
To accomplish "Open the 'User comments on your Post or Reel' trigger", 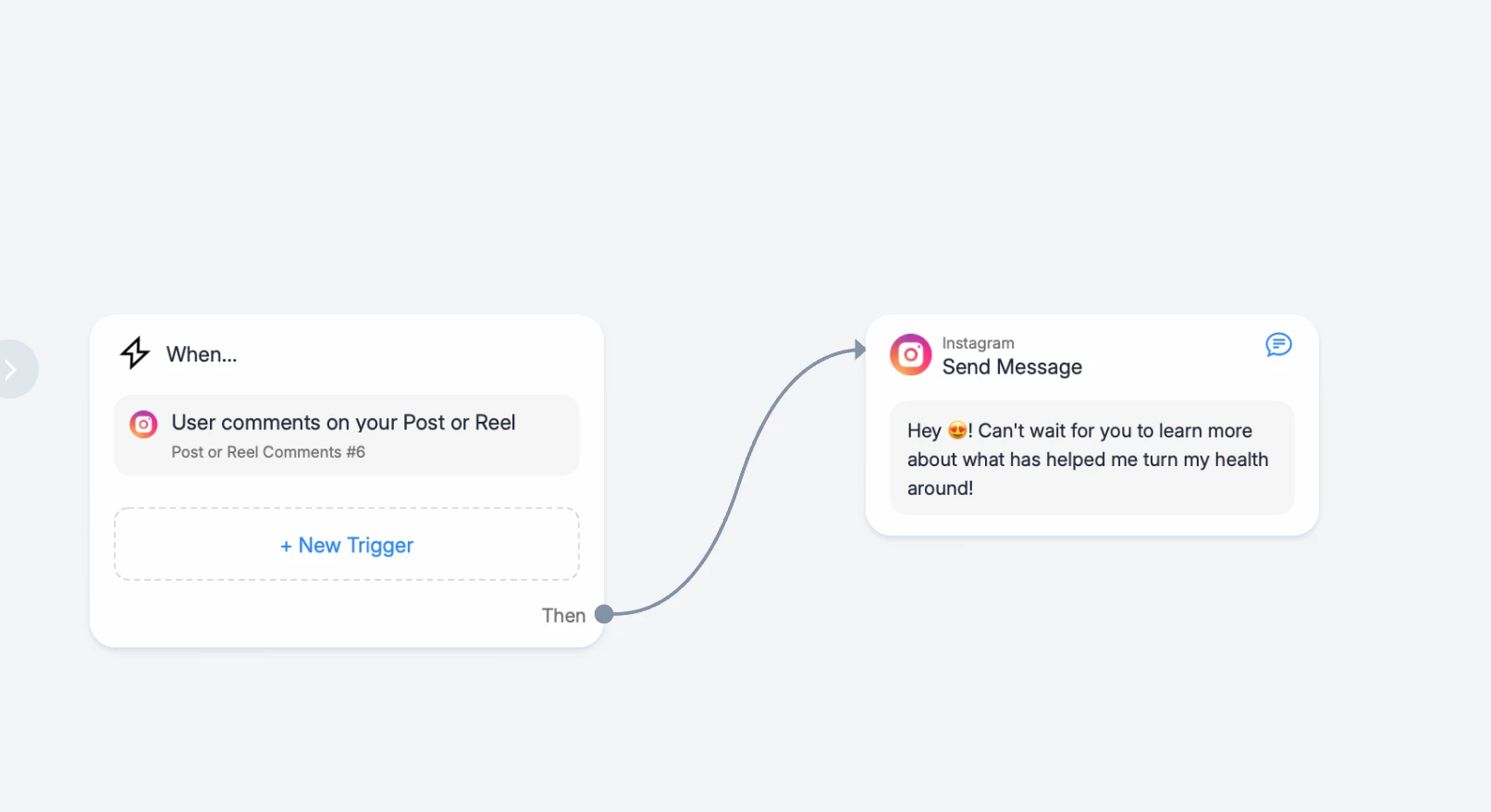I will click(x=343, y=423).
